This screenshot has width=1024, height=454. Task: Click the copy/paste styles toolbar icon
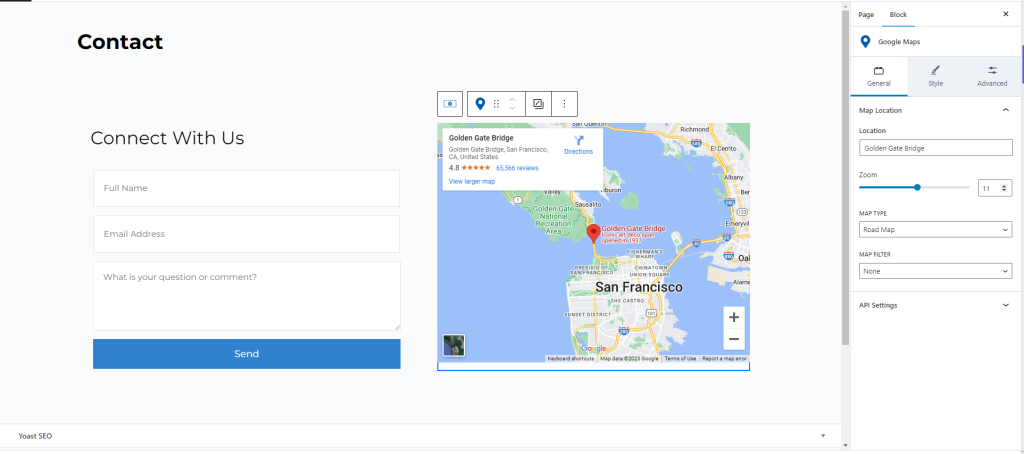click(x=538, y=103)
